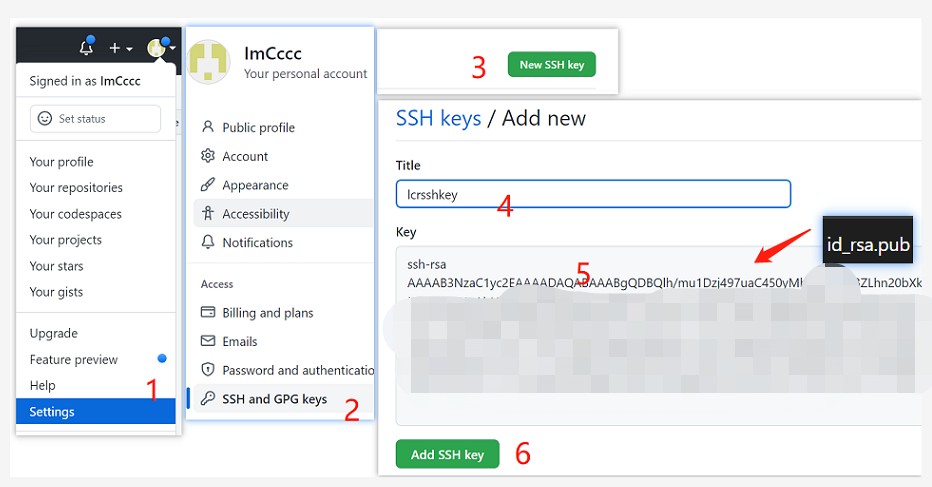The height and width of the screenshot is (487, 932).
Task: Open Your repositories menu entry
Action: tap(76, 188)
